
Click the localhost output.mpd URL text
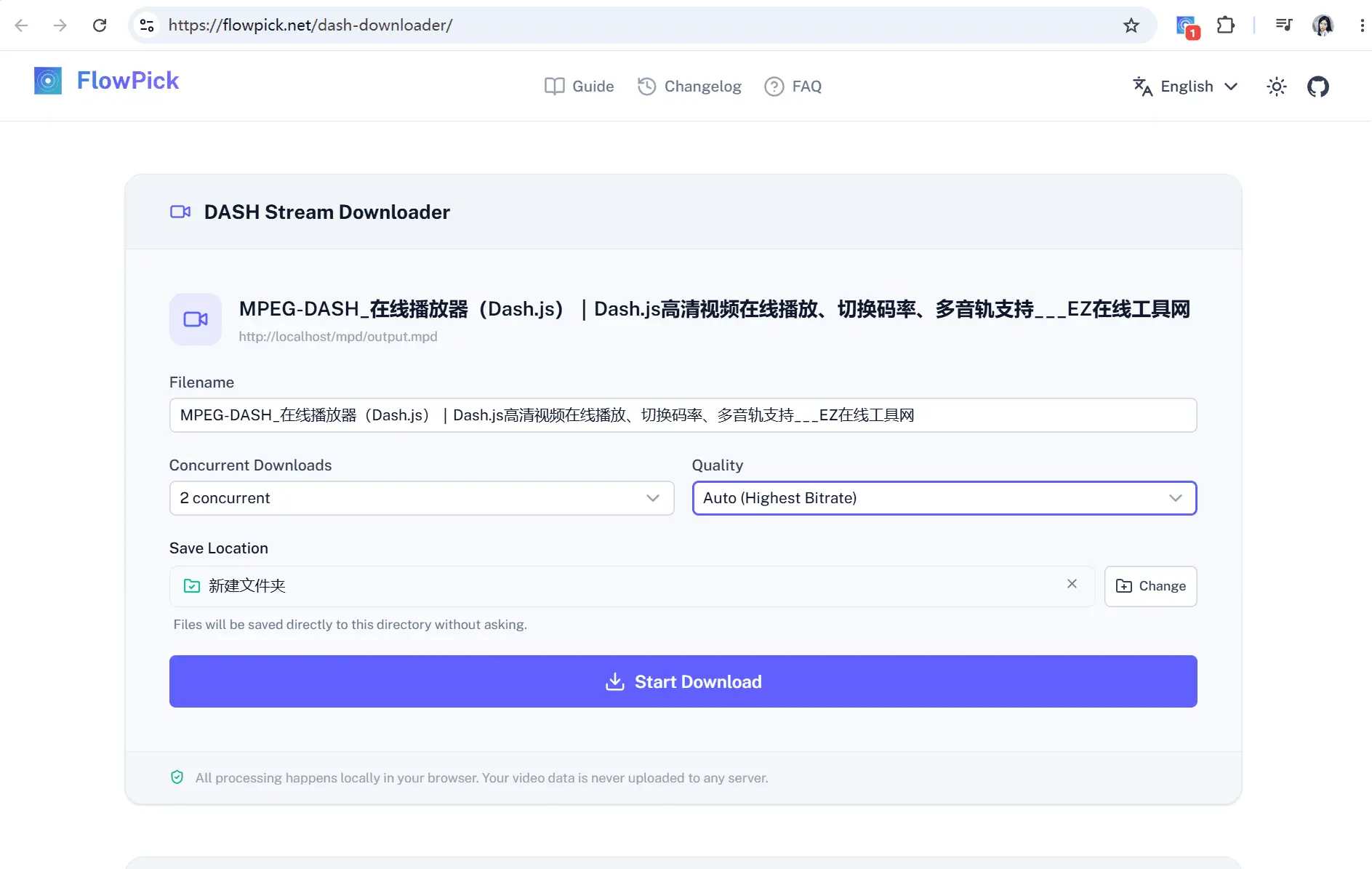tap(338, 337)
